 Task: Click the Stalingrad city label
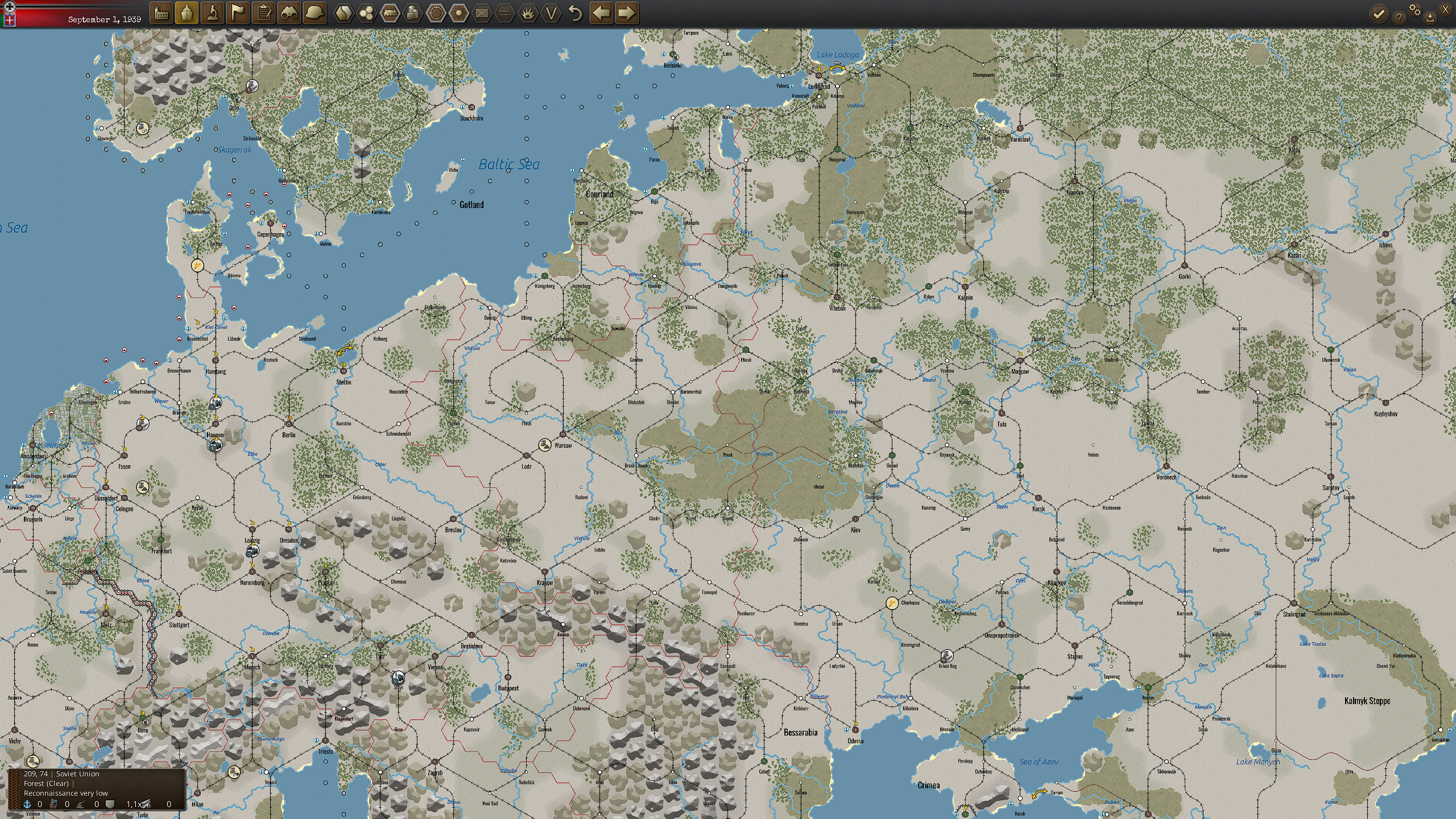coord(1294,614)
